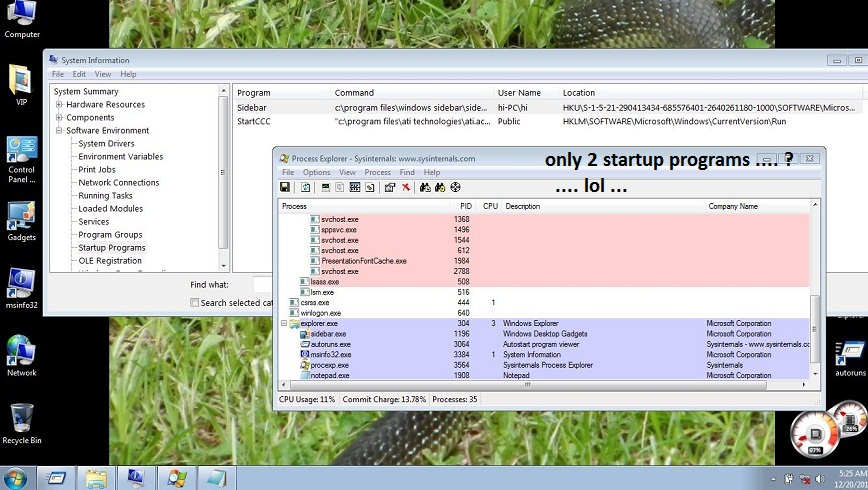The width and height of the screenshot is (868, 490).
Task: Select Running Tasks tree item
Action: coord(105,195)
